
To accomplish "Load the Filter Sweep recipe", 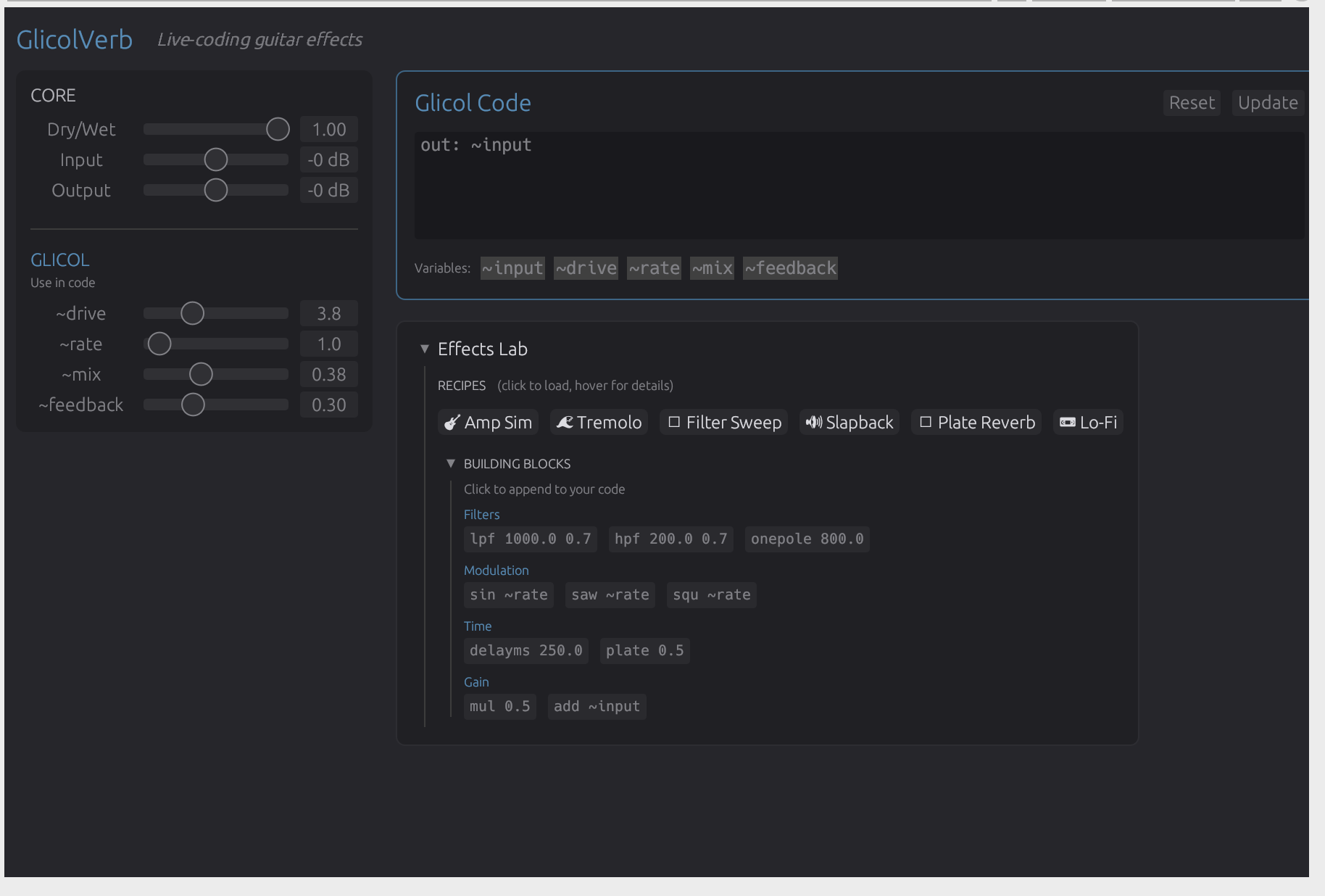I will [723, 423].
